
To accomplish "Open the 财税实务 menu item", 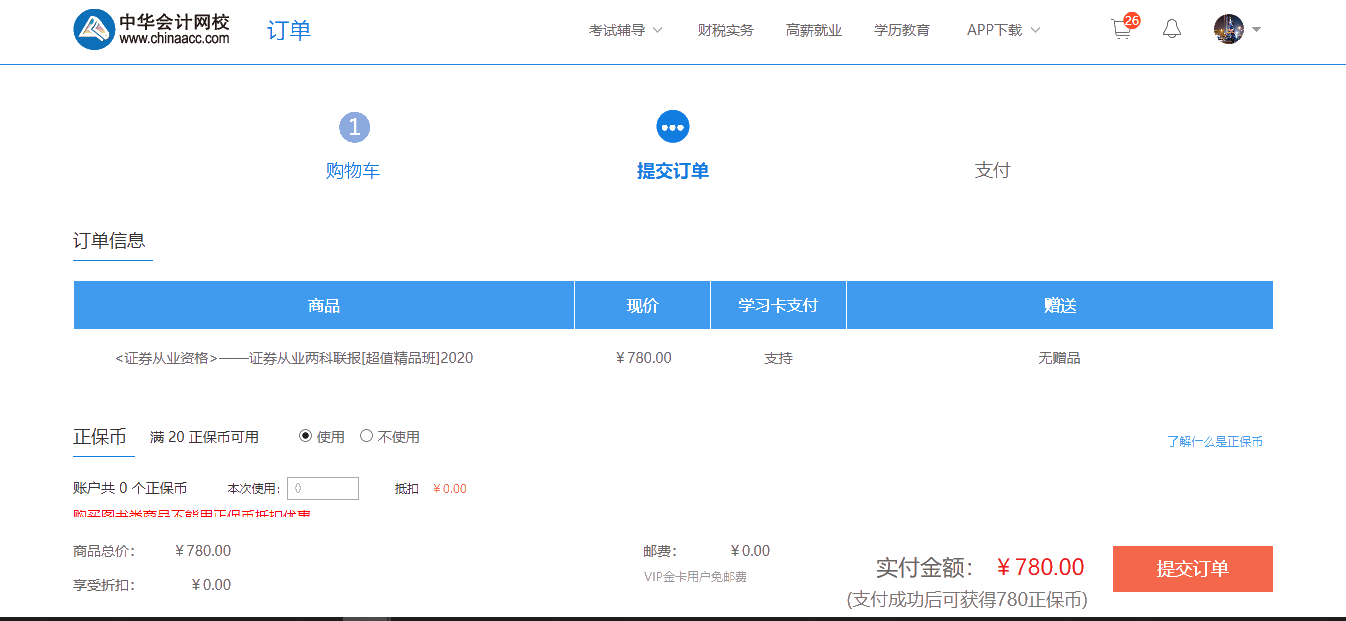I will [x=725, y=30].
